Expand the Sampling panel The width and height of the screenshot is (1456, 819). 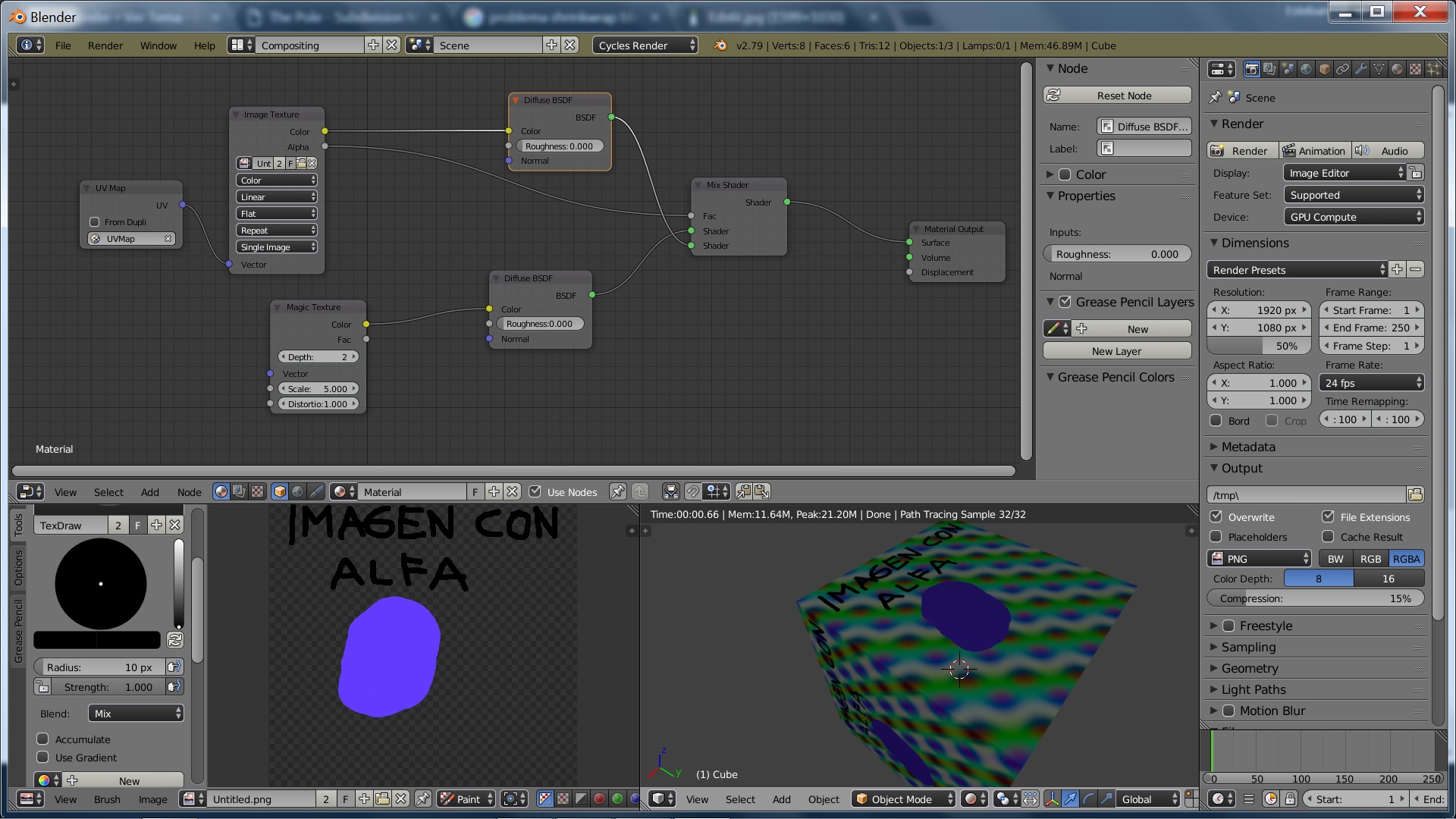1248,647
